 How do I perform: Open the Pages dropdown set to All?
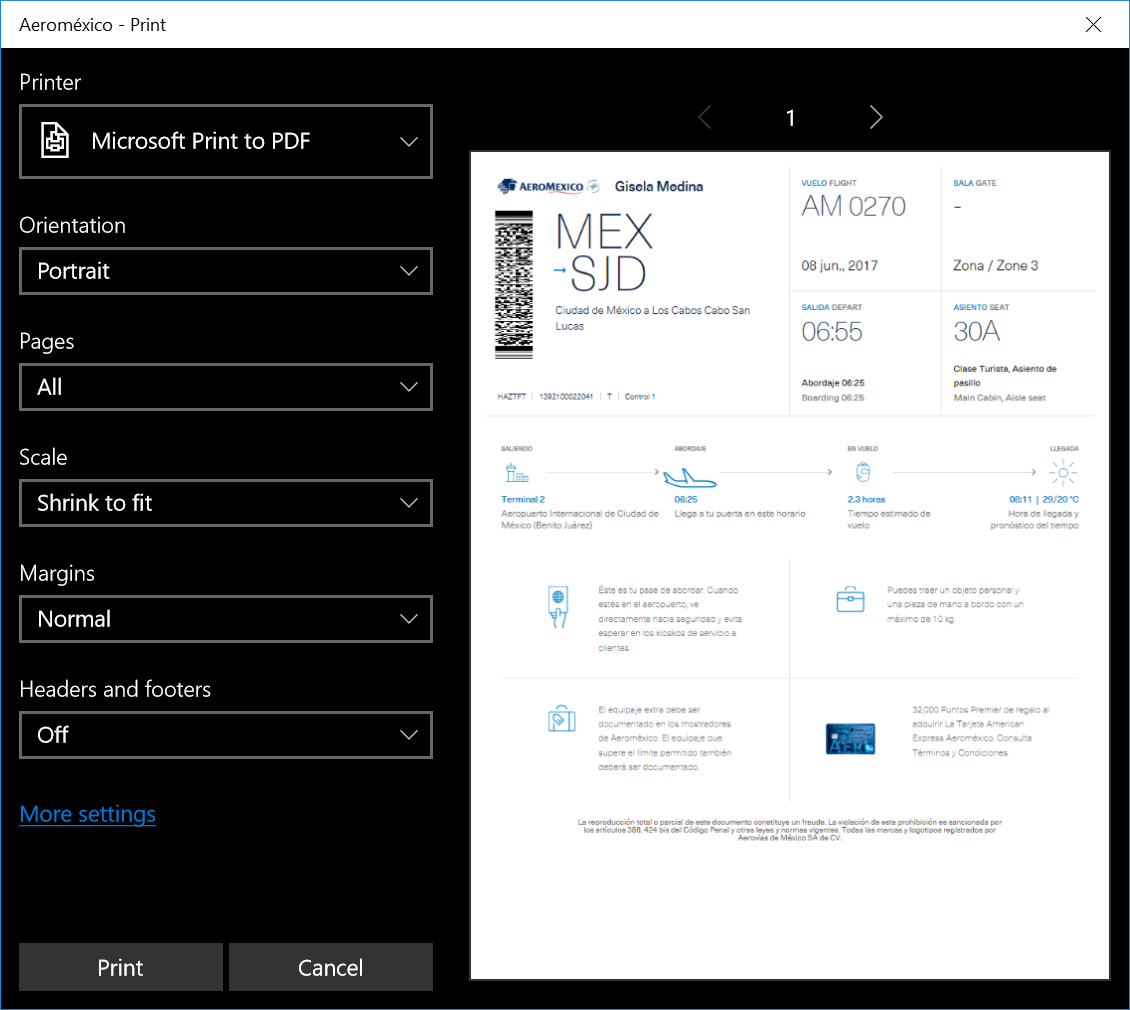click(x=226, y=387)
